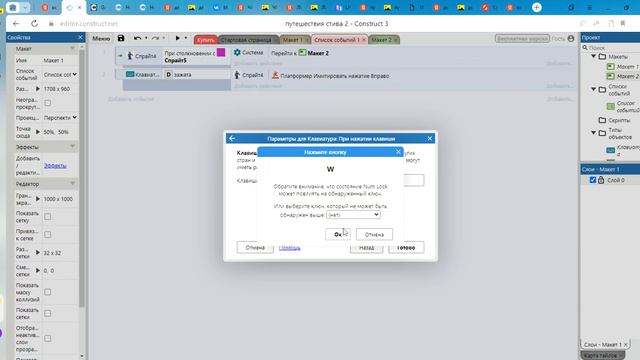Open the undetectable key dropdown
Image resolution: width=640 pixels, height=360 pixels.
pos(353,215)
